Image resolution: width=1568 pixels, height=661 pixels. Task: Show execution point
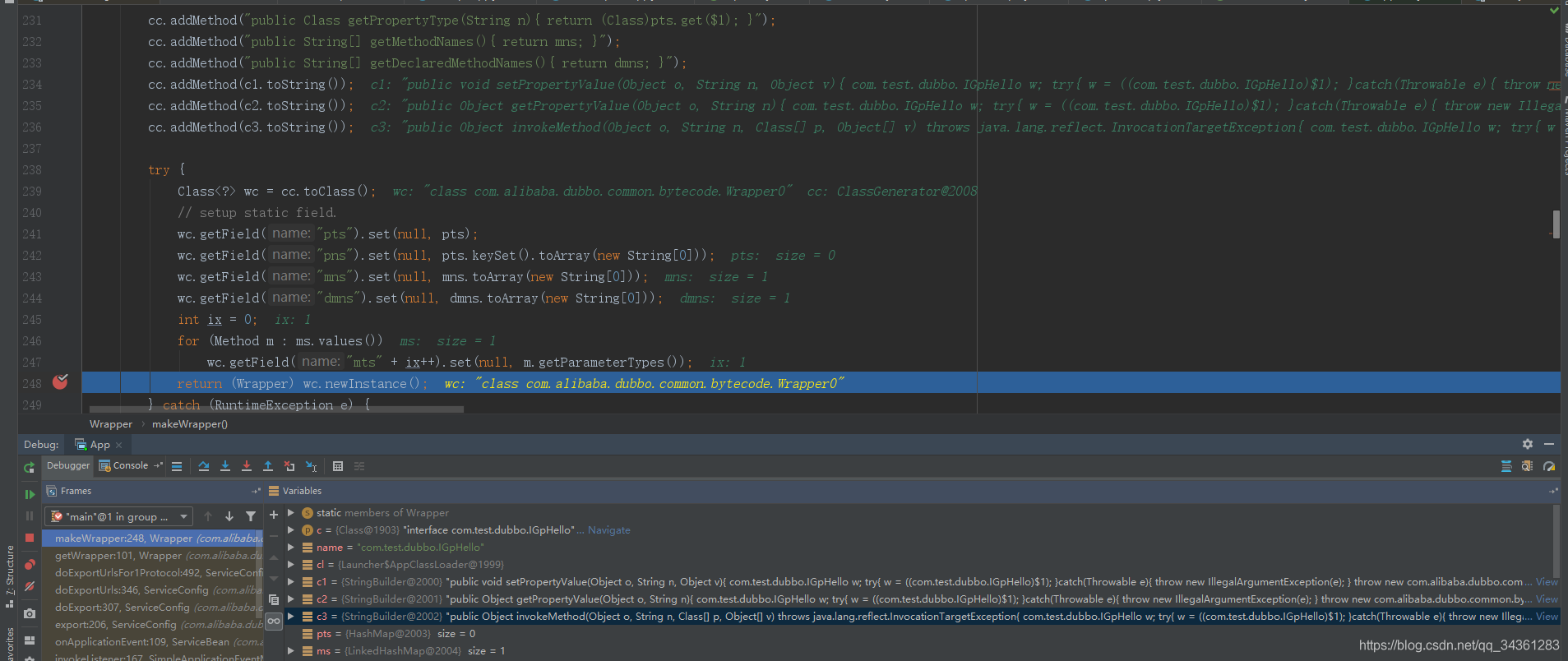pyautogui.click(x=176, y=466)
